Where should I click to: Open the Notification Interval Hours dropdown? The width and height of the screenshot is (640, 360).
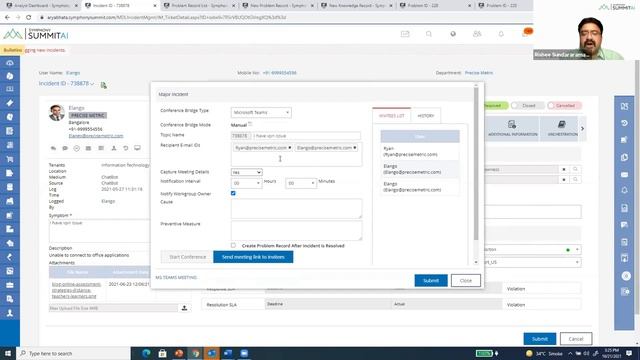(x=246, y=183)
